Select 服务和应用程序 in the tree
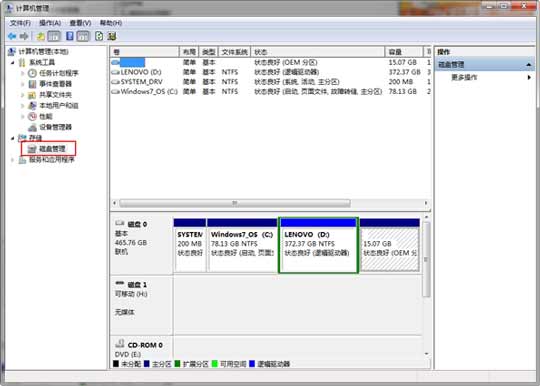 pos(52,160)
